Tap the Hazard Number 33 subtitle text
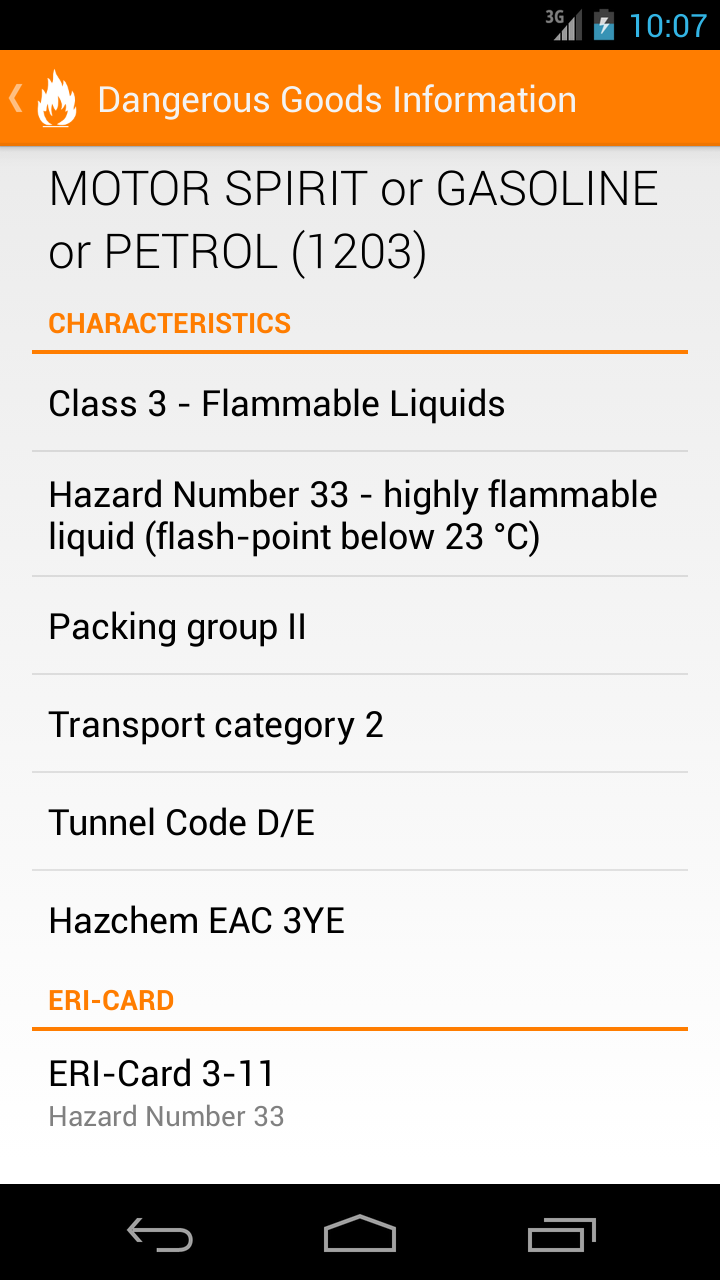The image size is (720, 1280). 167,1116
